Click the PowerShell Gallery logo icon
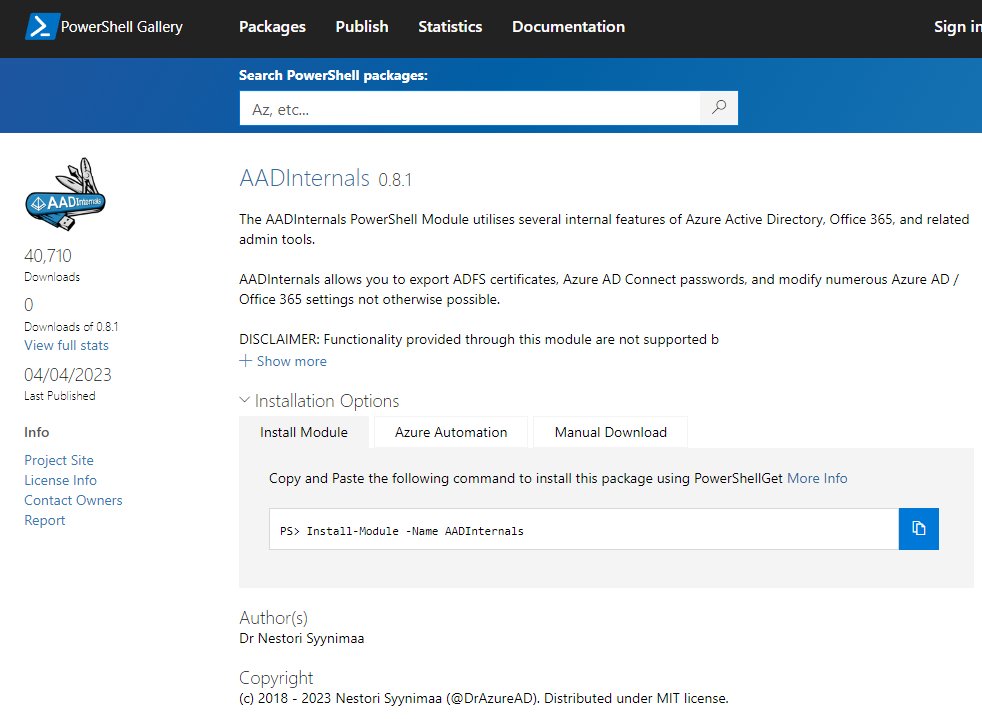This screenshot has height=719, width=982. [x=42, y=27]
